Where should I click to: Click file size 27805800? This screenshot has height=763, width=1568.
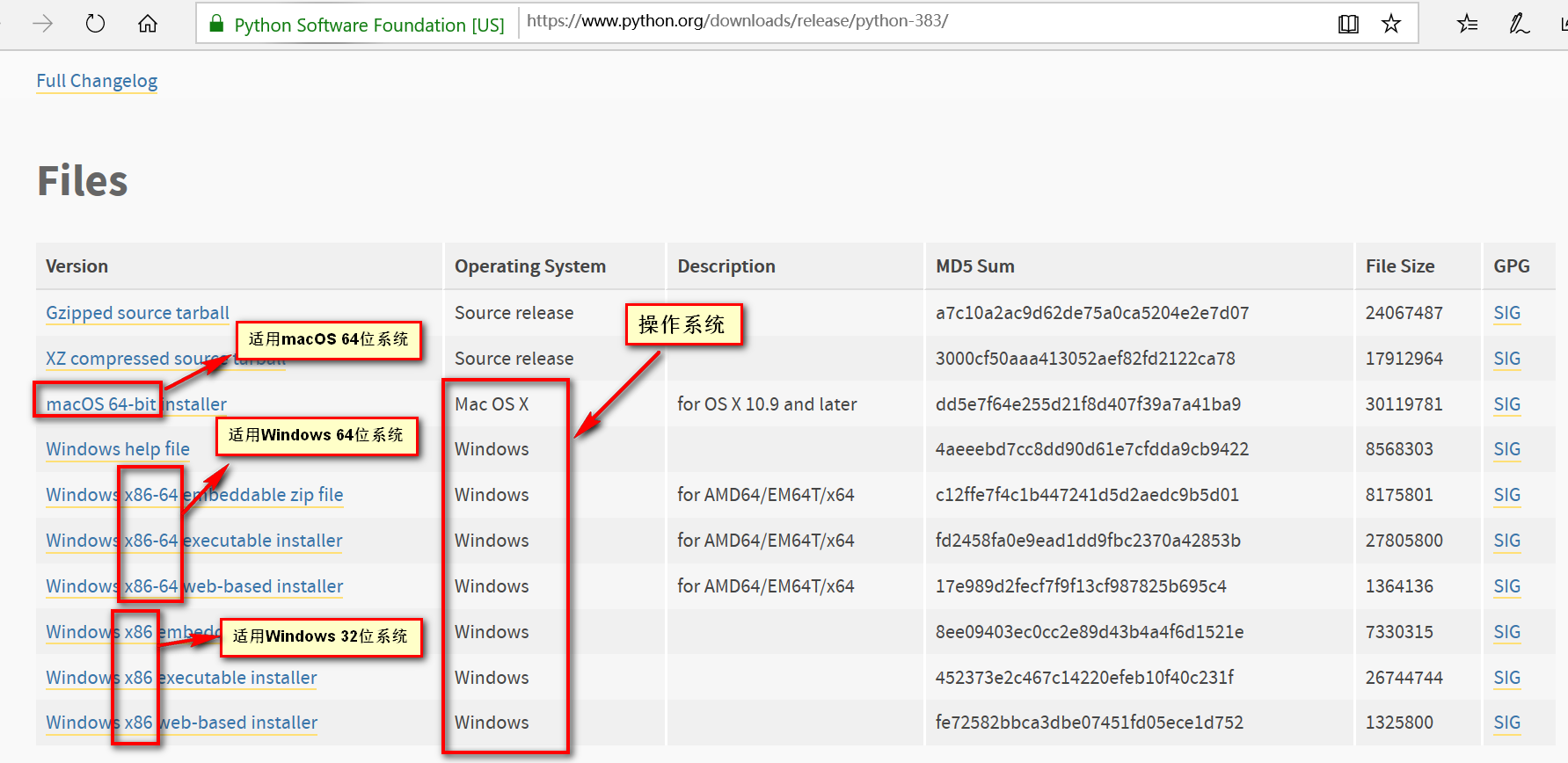click(1404, 541)
